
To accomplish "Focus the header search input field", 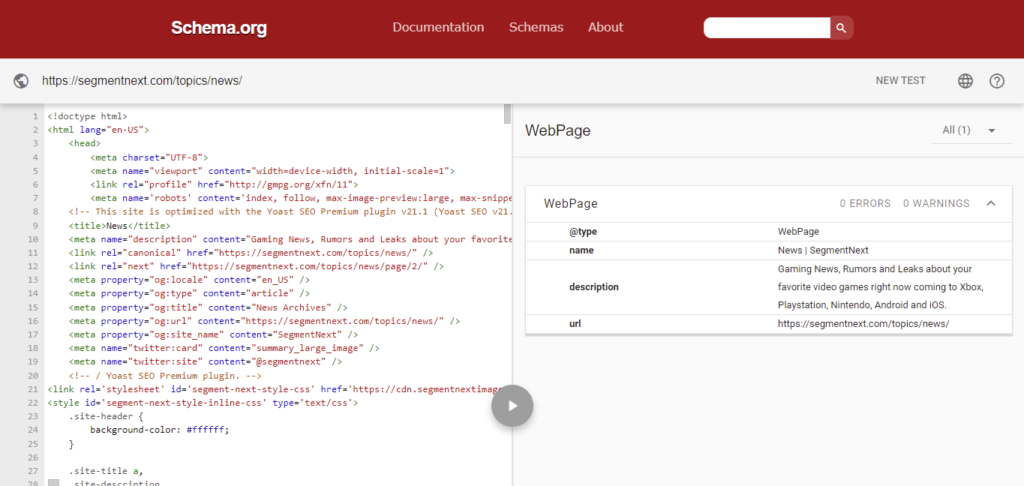I will tap(767, 28).
